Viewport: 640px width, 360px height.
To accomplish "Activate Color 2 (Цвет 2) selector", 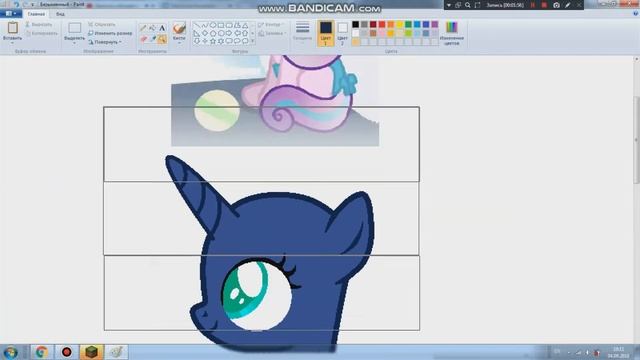I will tap(342, 33).
